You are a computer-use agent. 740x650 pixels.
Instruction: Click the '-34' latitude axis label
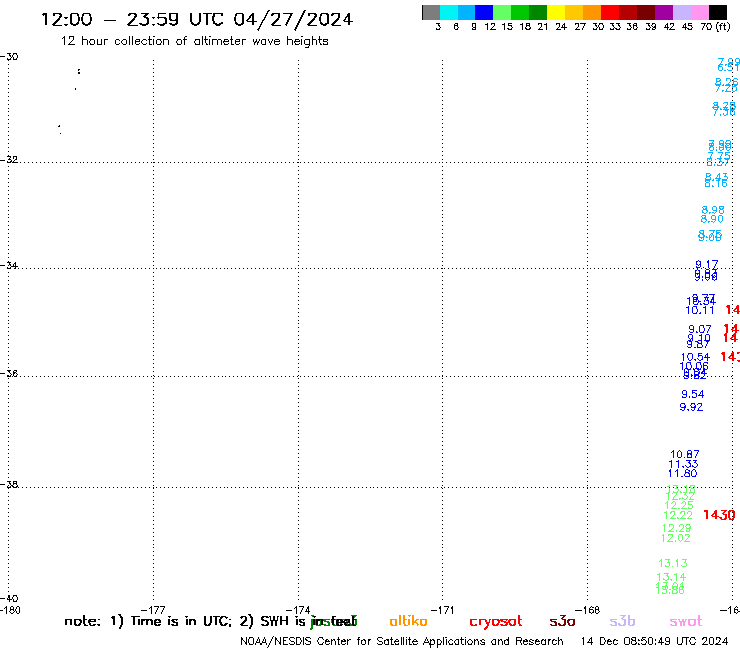pyautogui.click(x=9, y=266)
